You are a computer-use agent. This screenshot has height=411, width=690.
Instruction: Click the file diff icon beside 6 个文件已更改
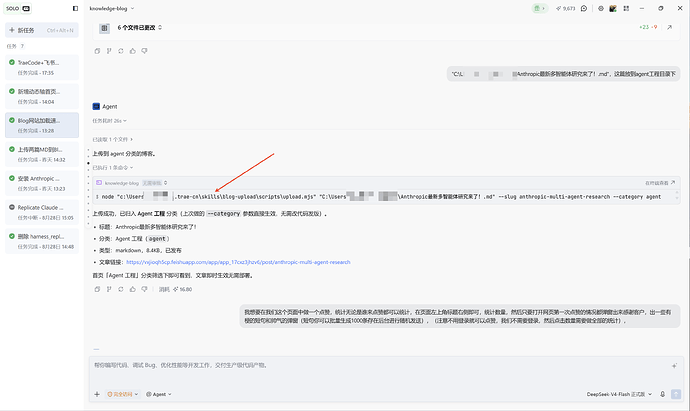[x=104, y=28]
